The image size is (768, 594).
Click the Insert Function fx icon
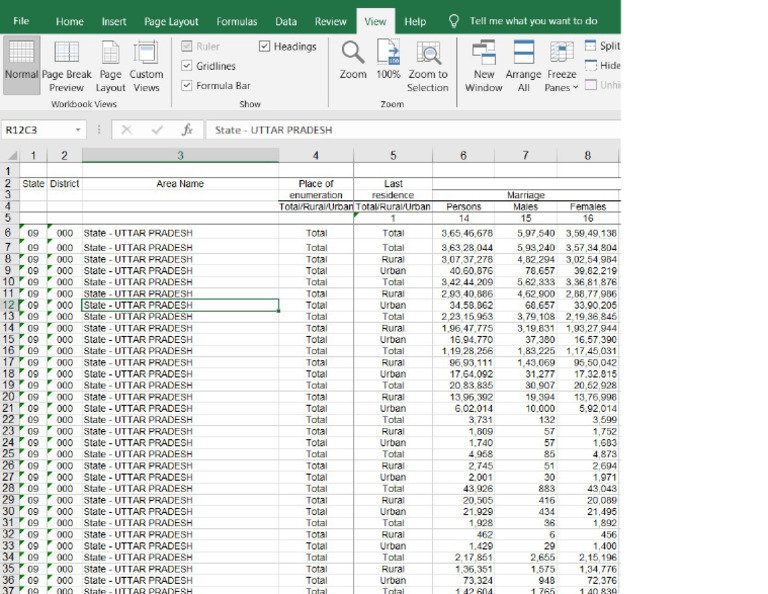(187, 130)
